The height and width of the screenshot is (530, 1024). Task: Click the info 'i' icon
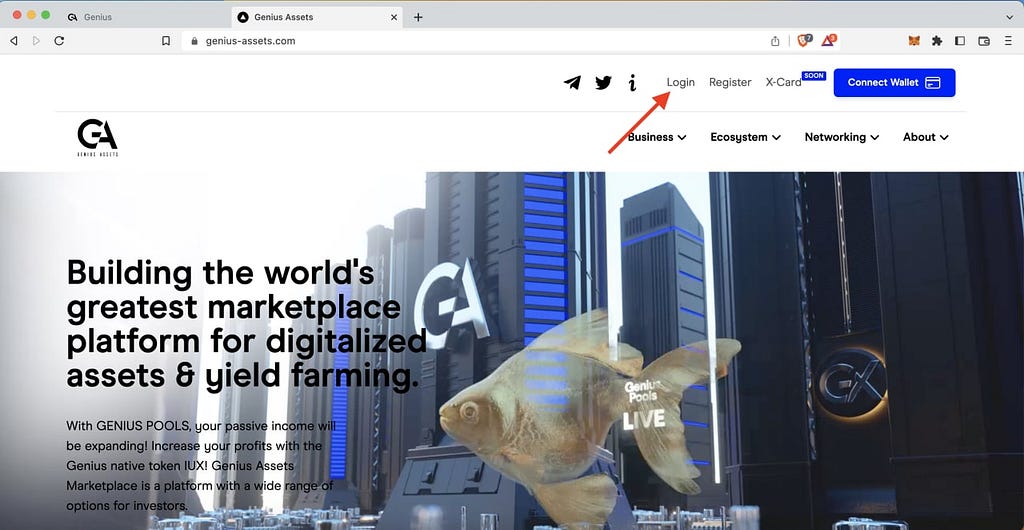(632, 83)
